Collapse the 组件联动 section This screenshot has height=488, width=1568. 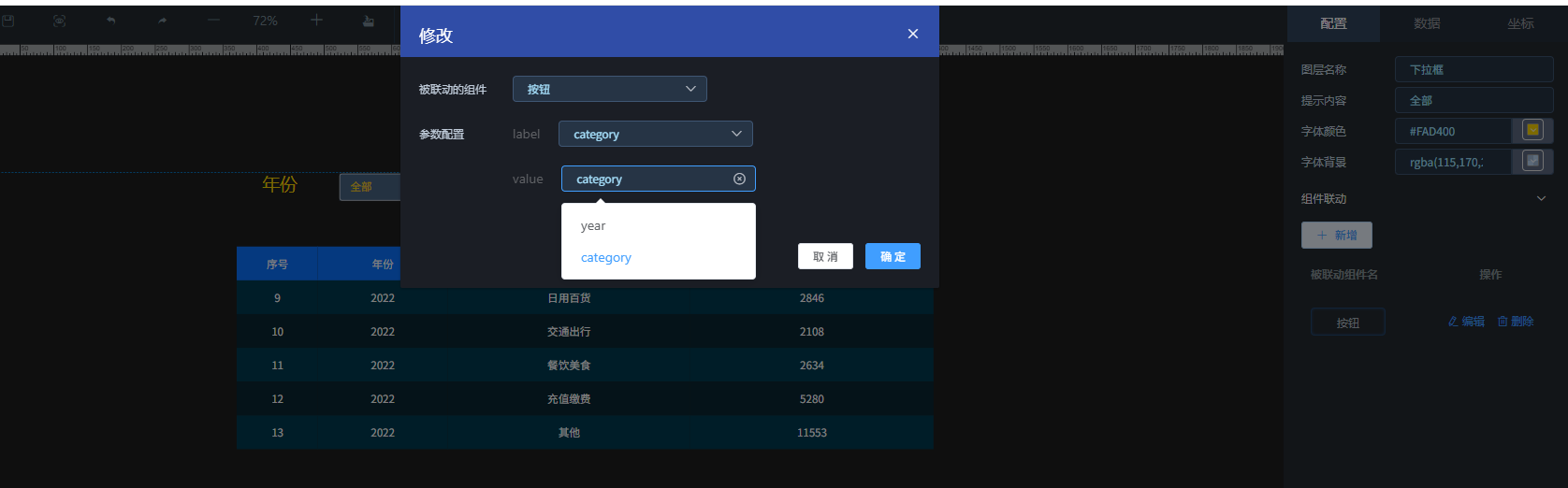tap(1541, 198)
